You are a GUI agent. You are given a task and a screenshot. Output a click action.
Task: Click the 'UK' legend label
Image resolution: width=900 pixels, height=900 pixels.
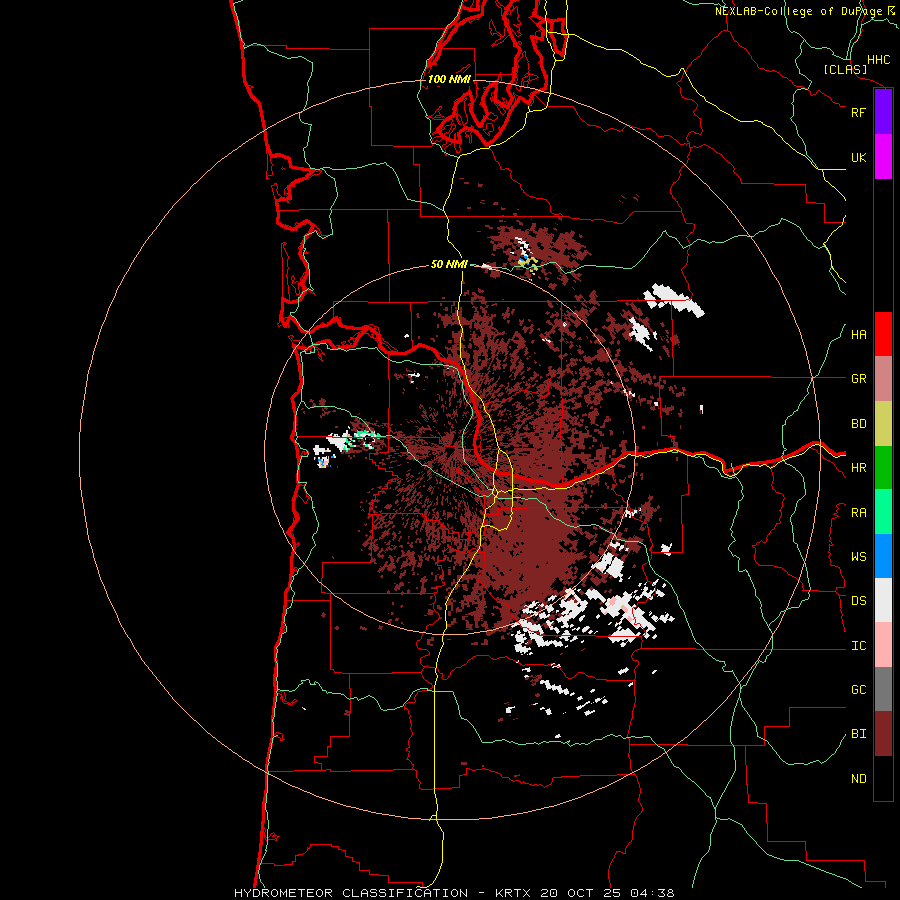point(858,157)
